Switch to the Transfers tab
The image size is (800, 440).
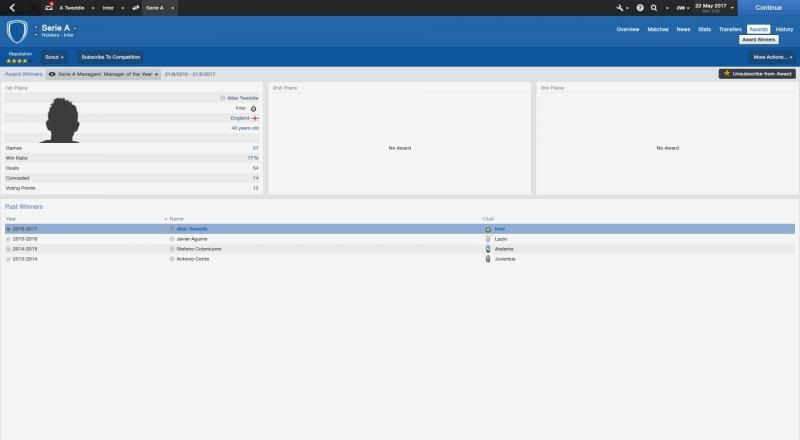pos(730,29)
